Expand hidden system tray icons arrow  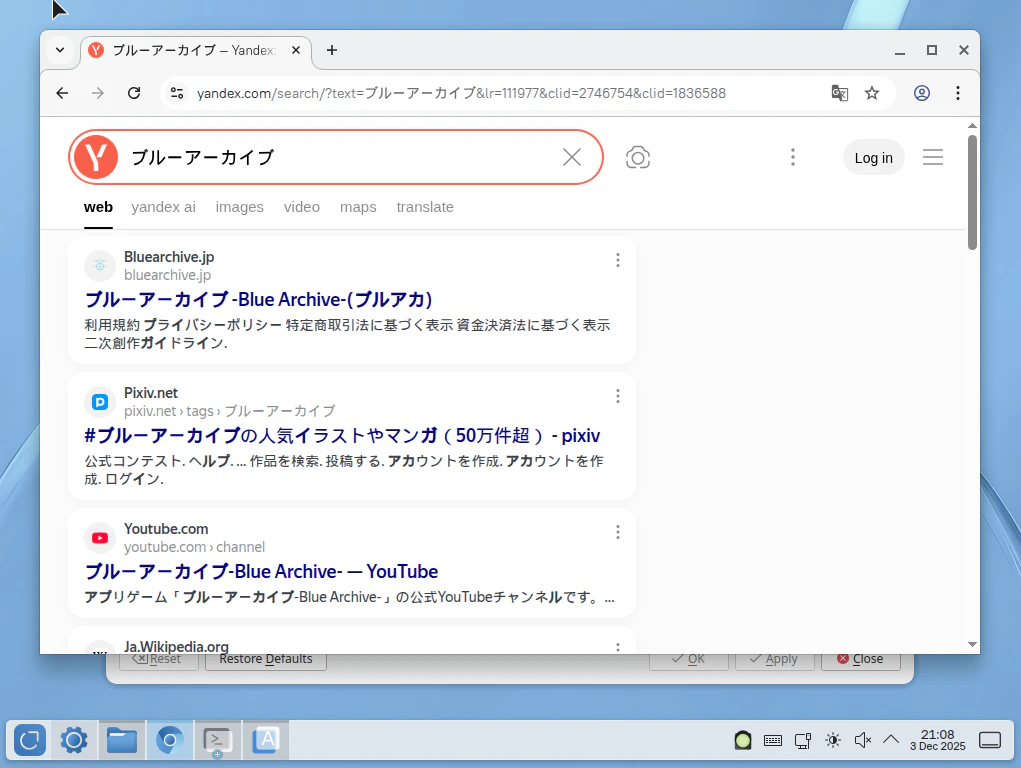pyautogui.click(x=891, y=739)
